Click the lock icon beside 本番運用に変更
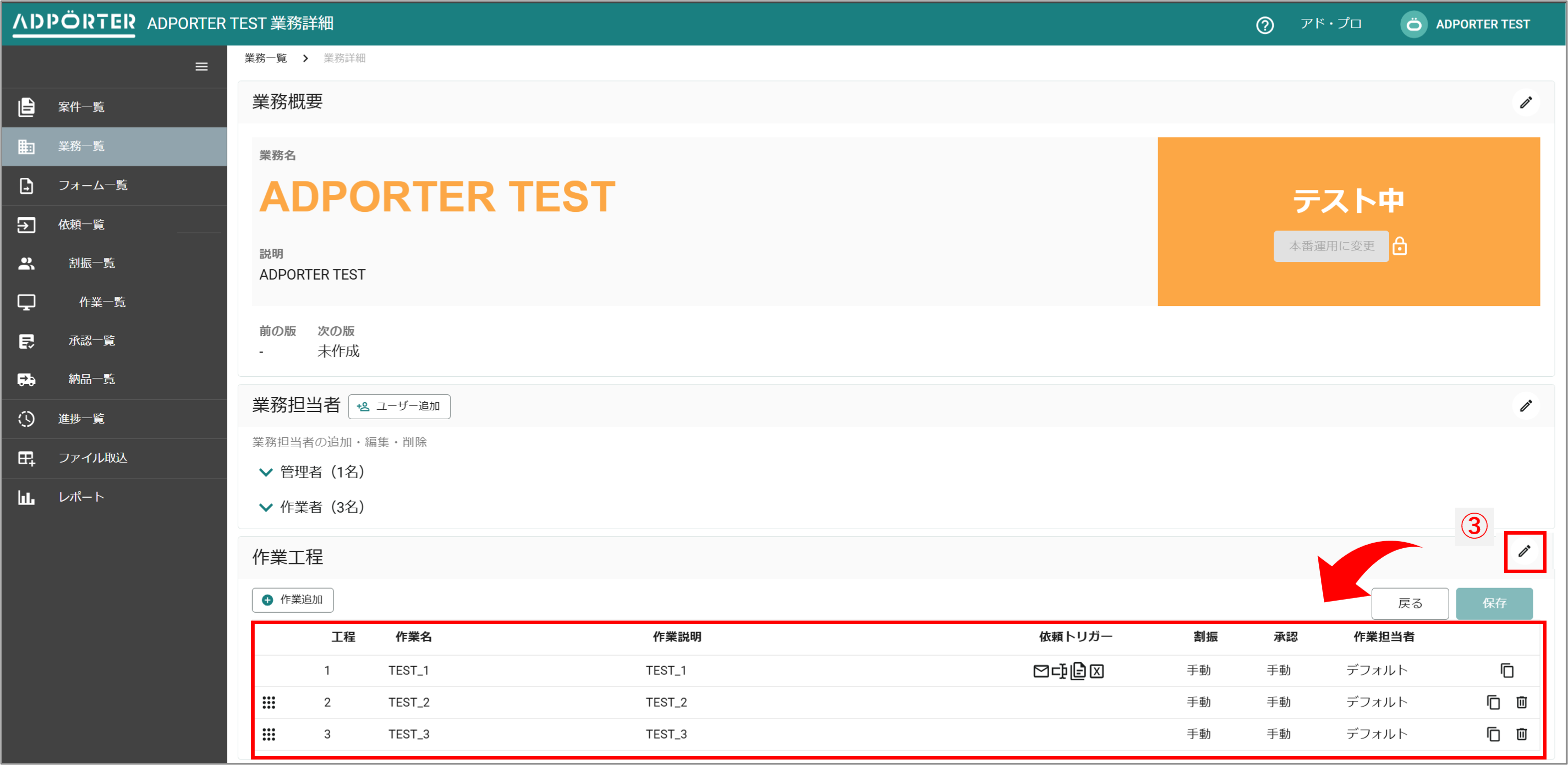 point(1399,246)
